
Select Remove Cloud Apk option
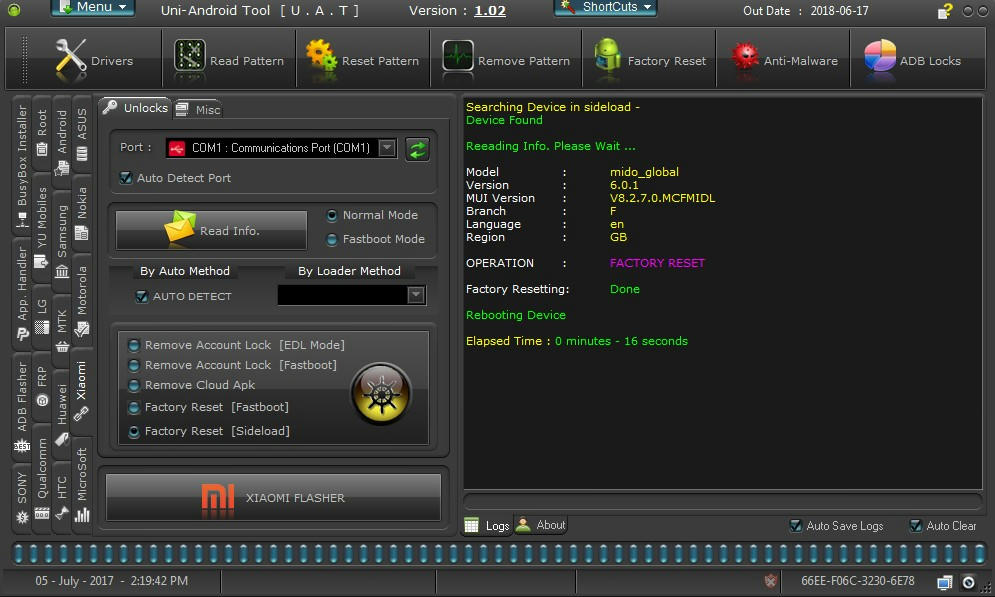(134, 385)
